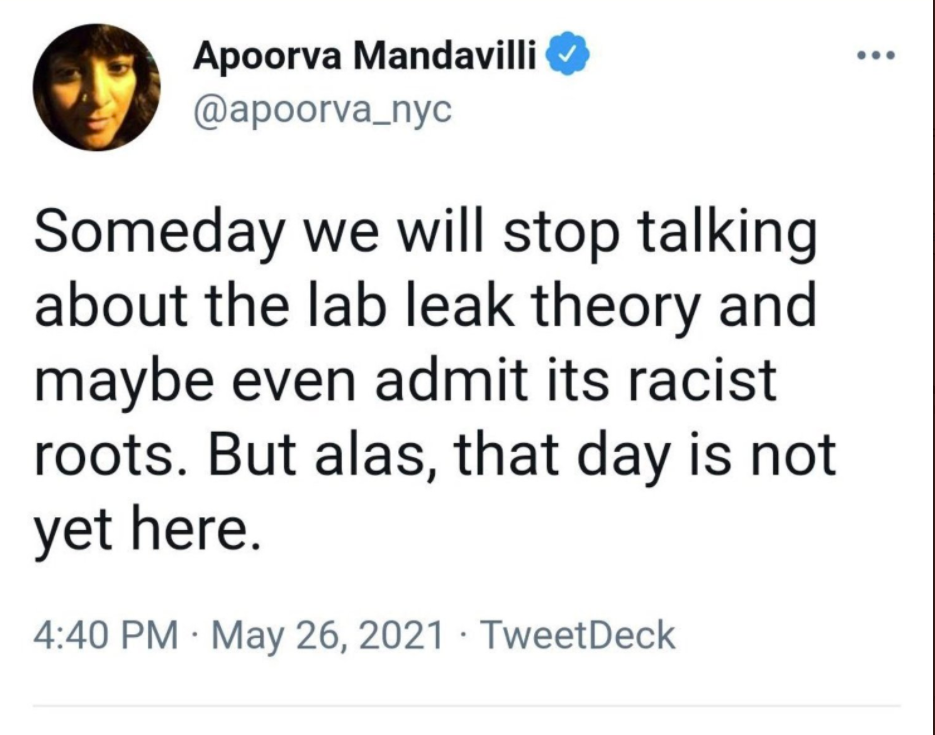Viewport: 935px width, 735px height.
Task: Click the blue verified checkmark badge
Action: 565,57
